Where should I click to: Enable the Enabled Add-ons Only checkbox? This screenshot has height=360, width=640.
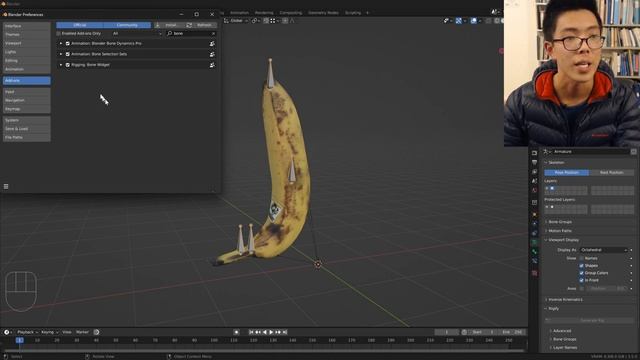tap(58, 33)
